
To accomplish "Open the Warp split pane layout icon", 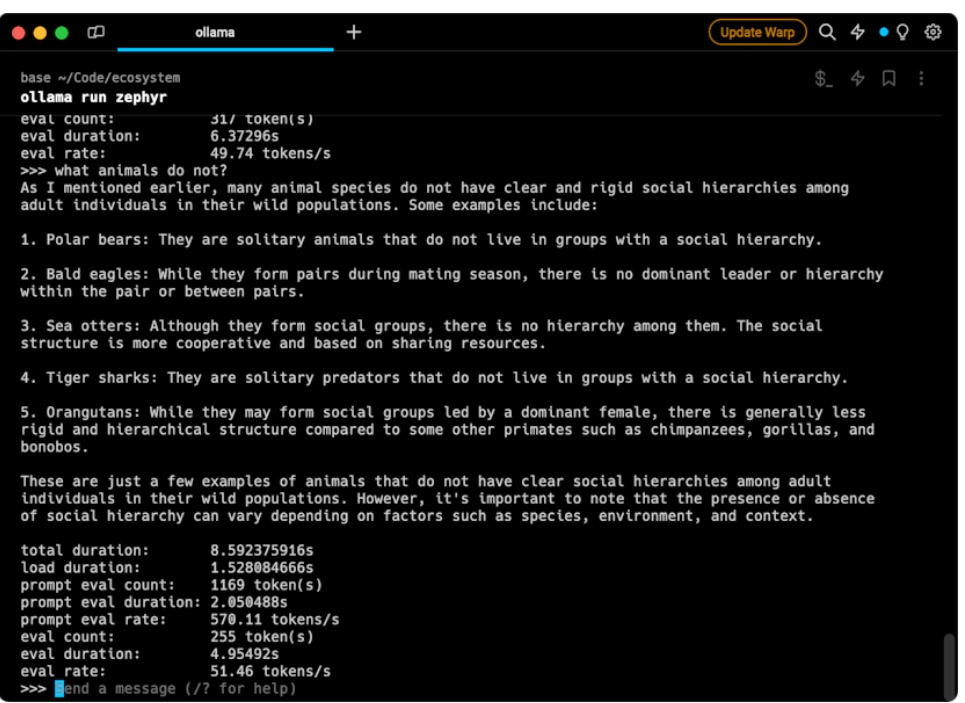I will (96, 32).
